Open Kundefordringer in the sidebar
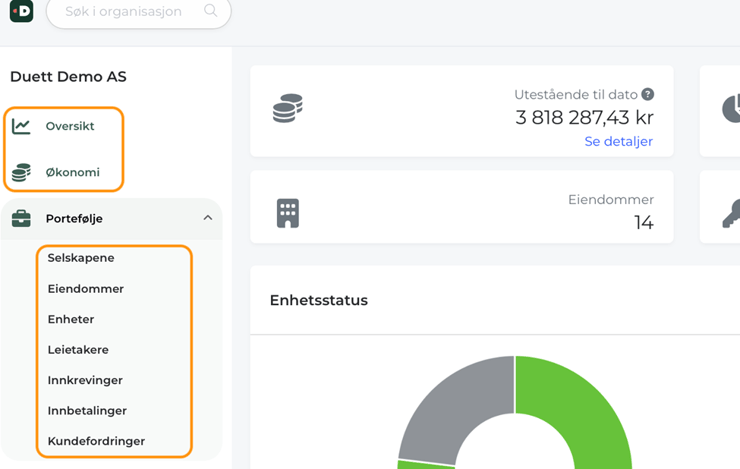 pyautogui.click(x=96, y=441)
